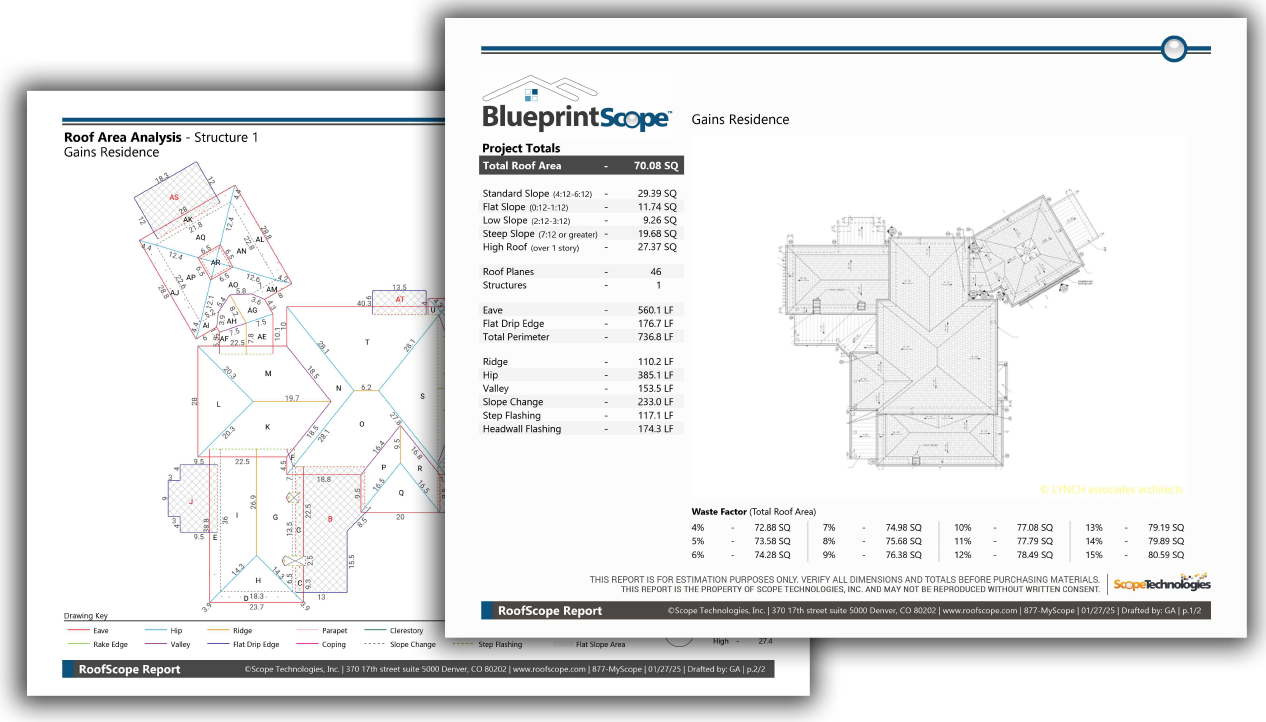The height and width of the screenshot is (722, 1266).
Task: Click the BlueprintScope logo on the front page
Action: click(x=578, y=104)
